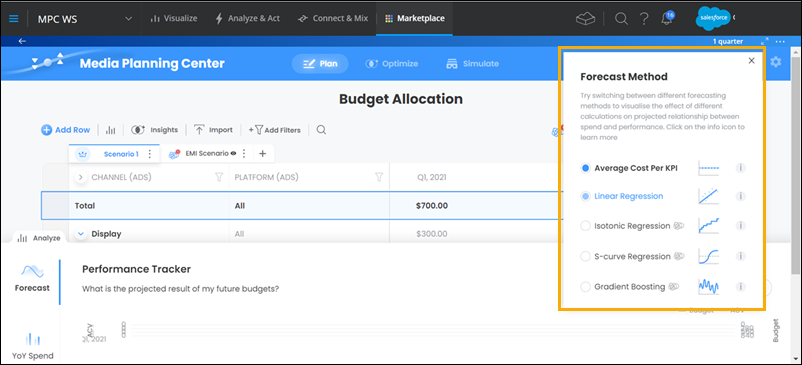Image resolution: width=802 pixels, height=365 pixels.
Task: Click the Display $300.00 cell
Action: pyautogui.click(x=432, y=234)
